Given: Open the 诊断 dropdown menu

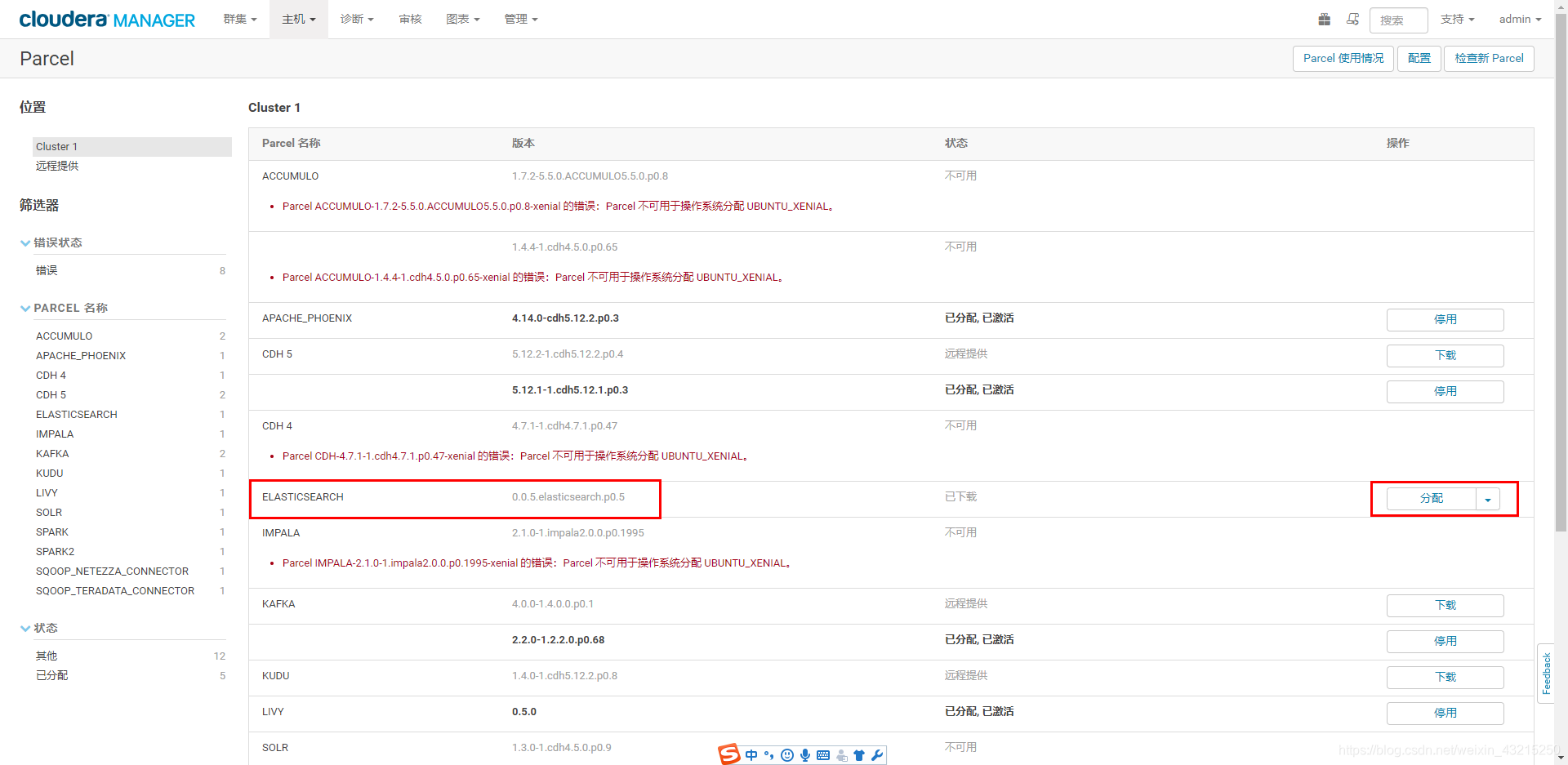Looking at the screenshot, I should click(357, 19).
